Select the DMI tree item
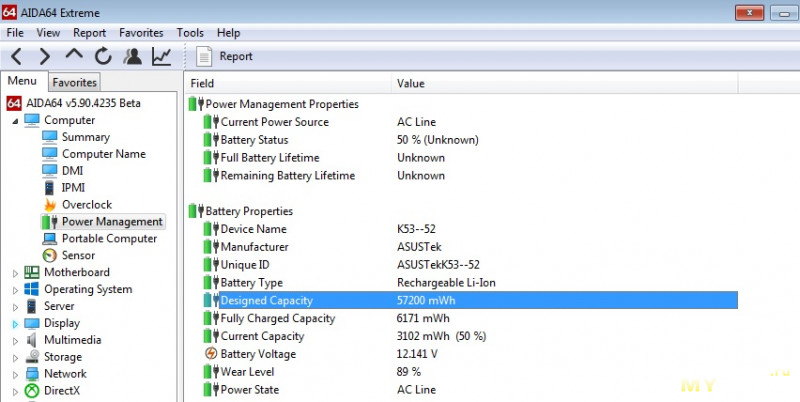Screen dimensions: 800x402 coord(72,170)
